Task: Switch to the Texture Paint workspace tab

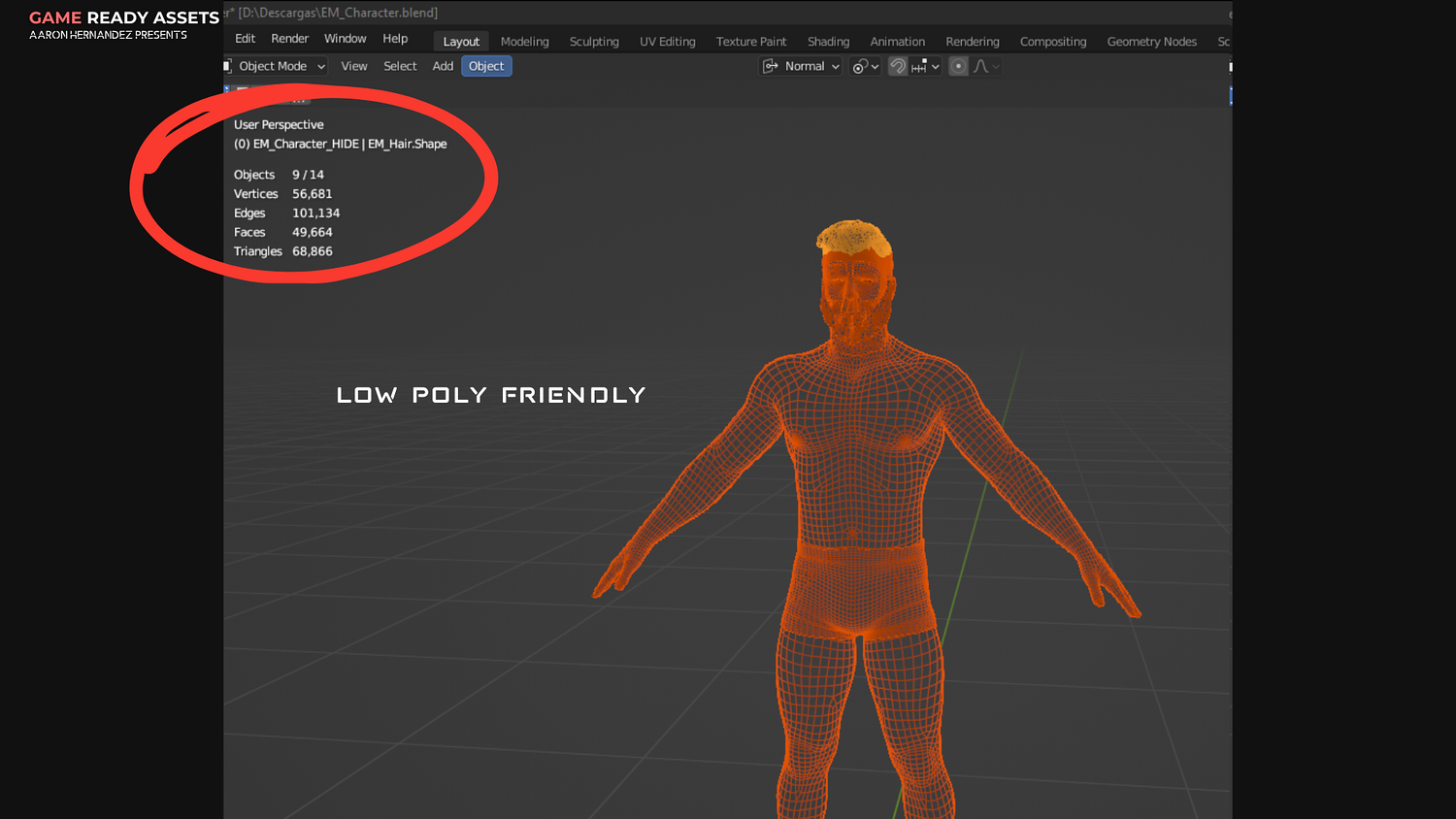Action: point(751,42)
